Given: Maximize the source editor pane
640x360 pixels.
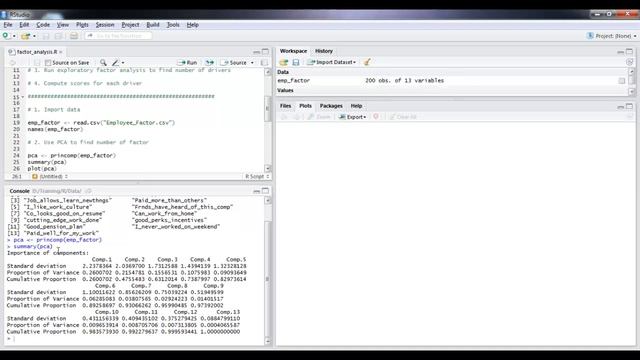Looking at the screenshot, I should 265,51.
